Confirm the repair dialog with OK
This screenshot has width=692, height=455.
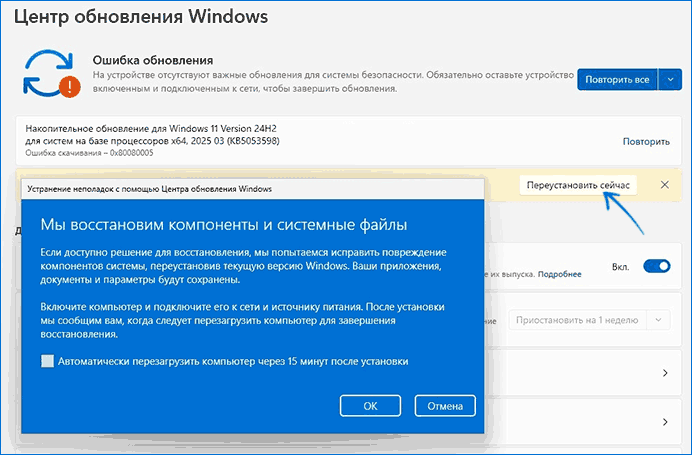[x=370, y=406]
